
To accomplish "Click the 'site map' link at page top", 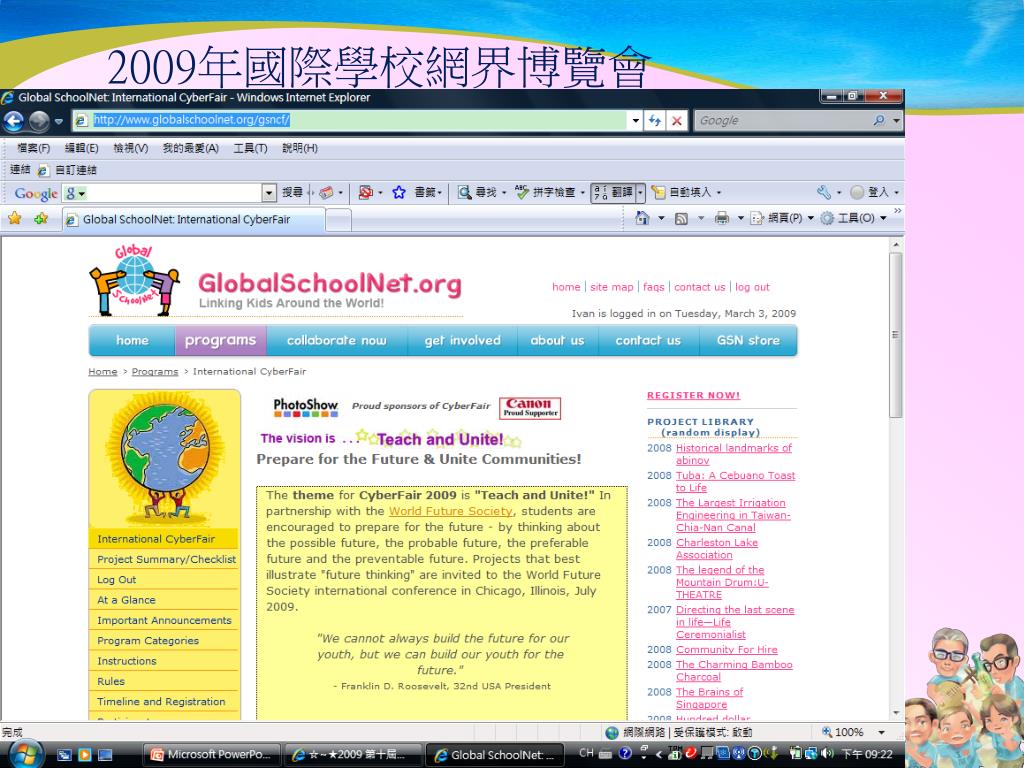I will [x=611, y=287].
